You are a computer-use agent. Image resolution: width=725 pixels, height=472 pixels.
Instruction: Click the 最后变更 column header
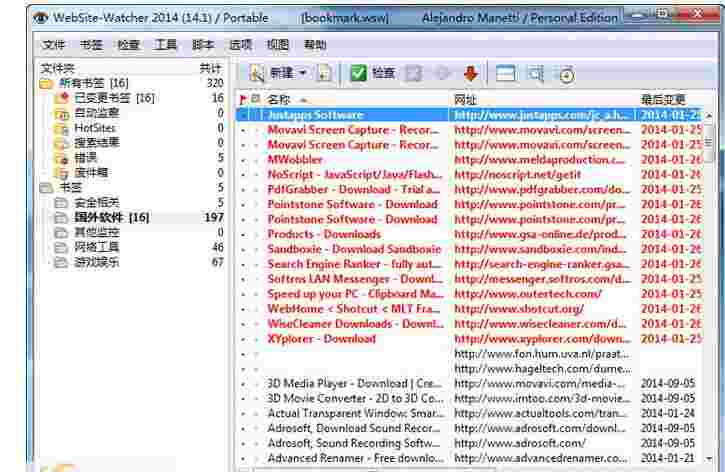point(664,100)
